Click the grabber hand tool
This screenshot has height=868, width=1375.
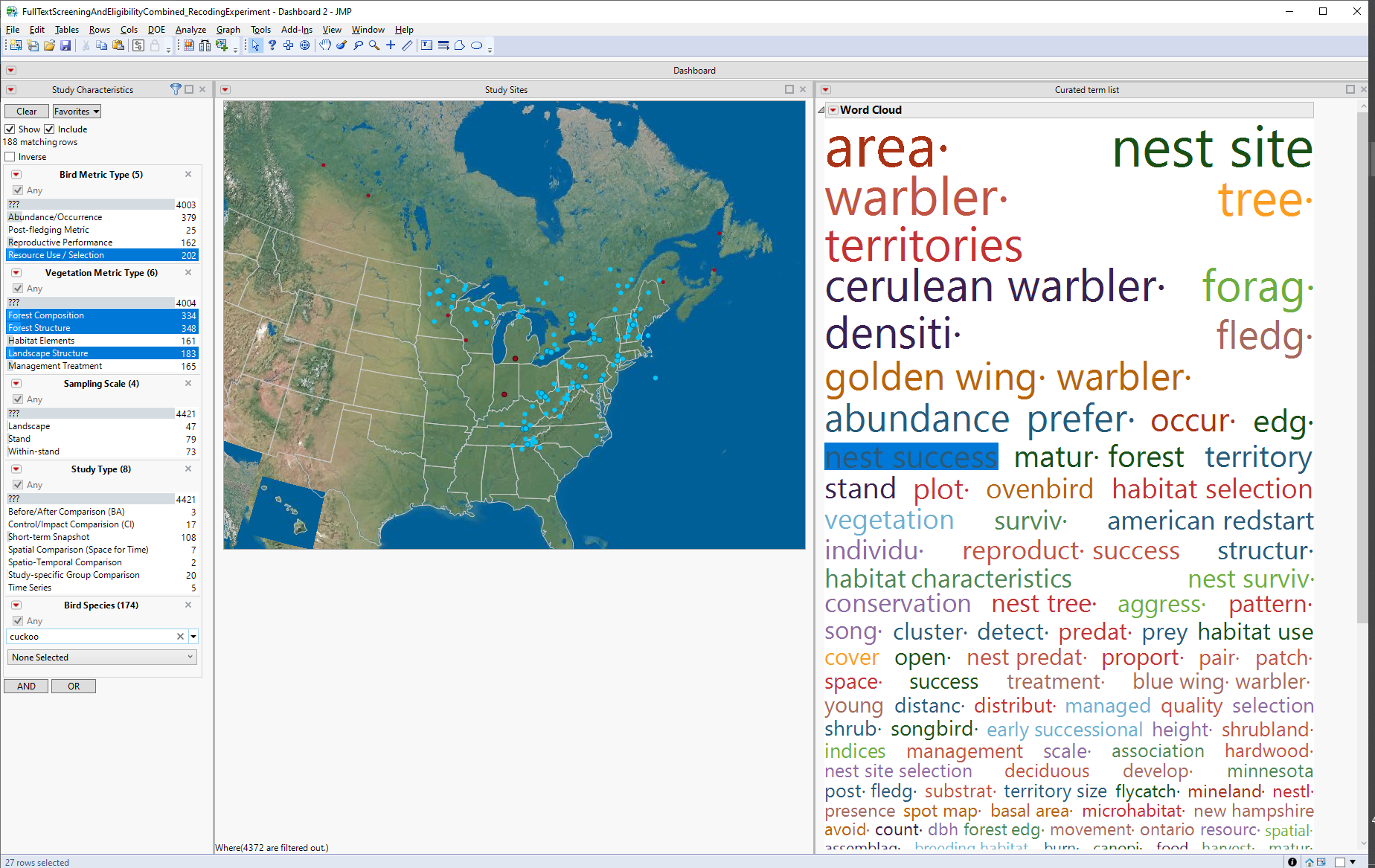coord(326,45)
